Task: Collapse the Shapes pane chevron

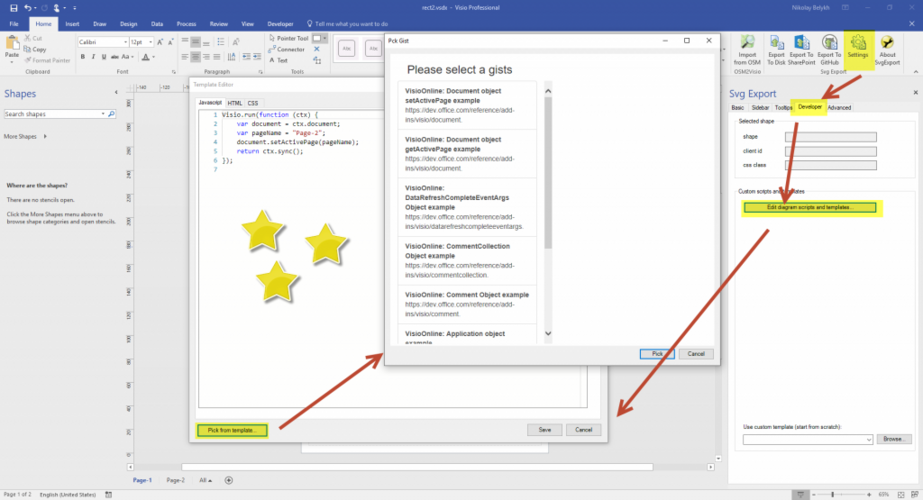Action: (116, 92)
